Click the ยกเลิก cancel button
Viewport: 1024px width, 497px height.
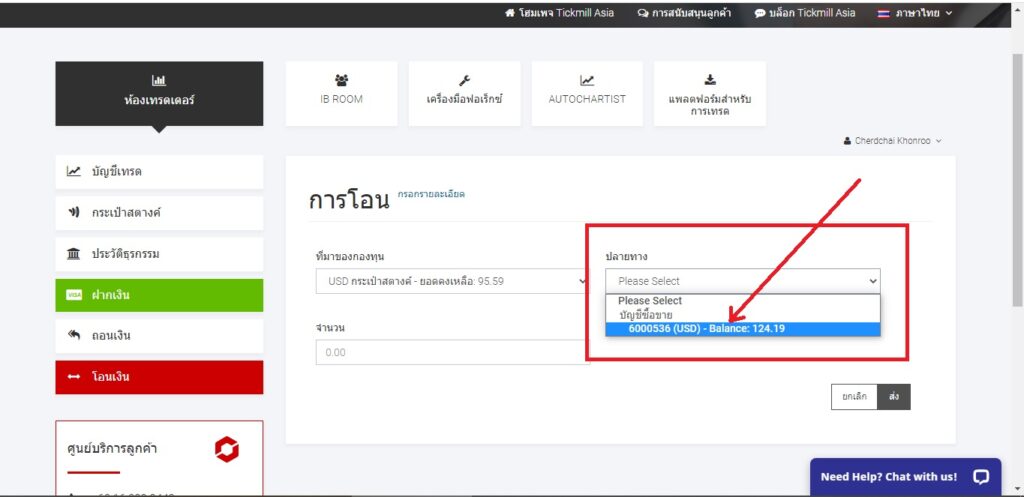point(854,397)
